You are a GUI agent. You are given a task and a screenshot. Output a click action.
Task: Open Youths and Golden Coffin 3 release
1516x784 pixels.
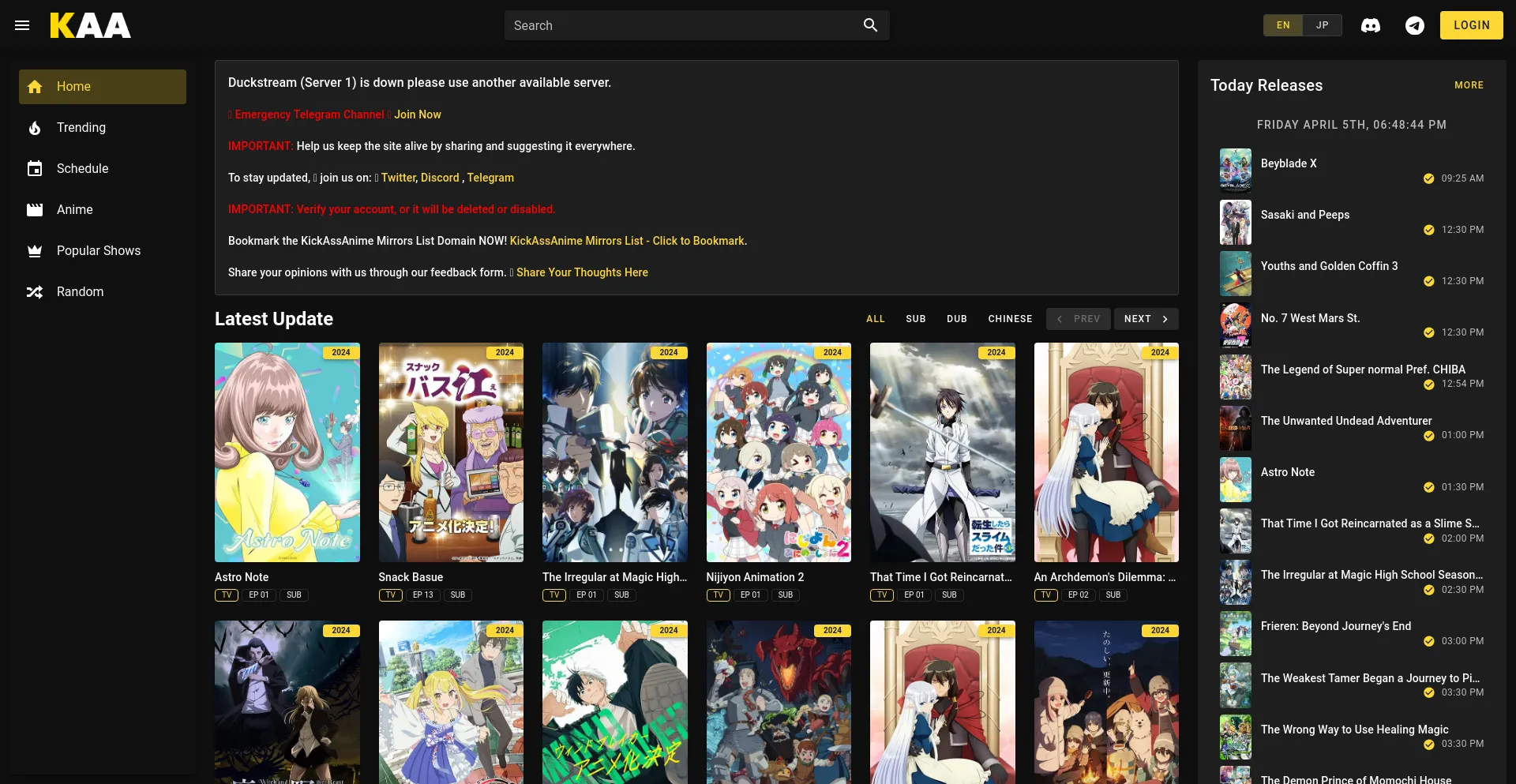1329,266
